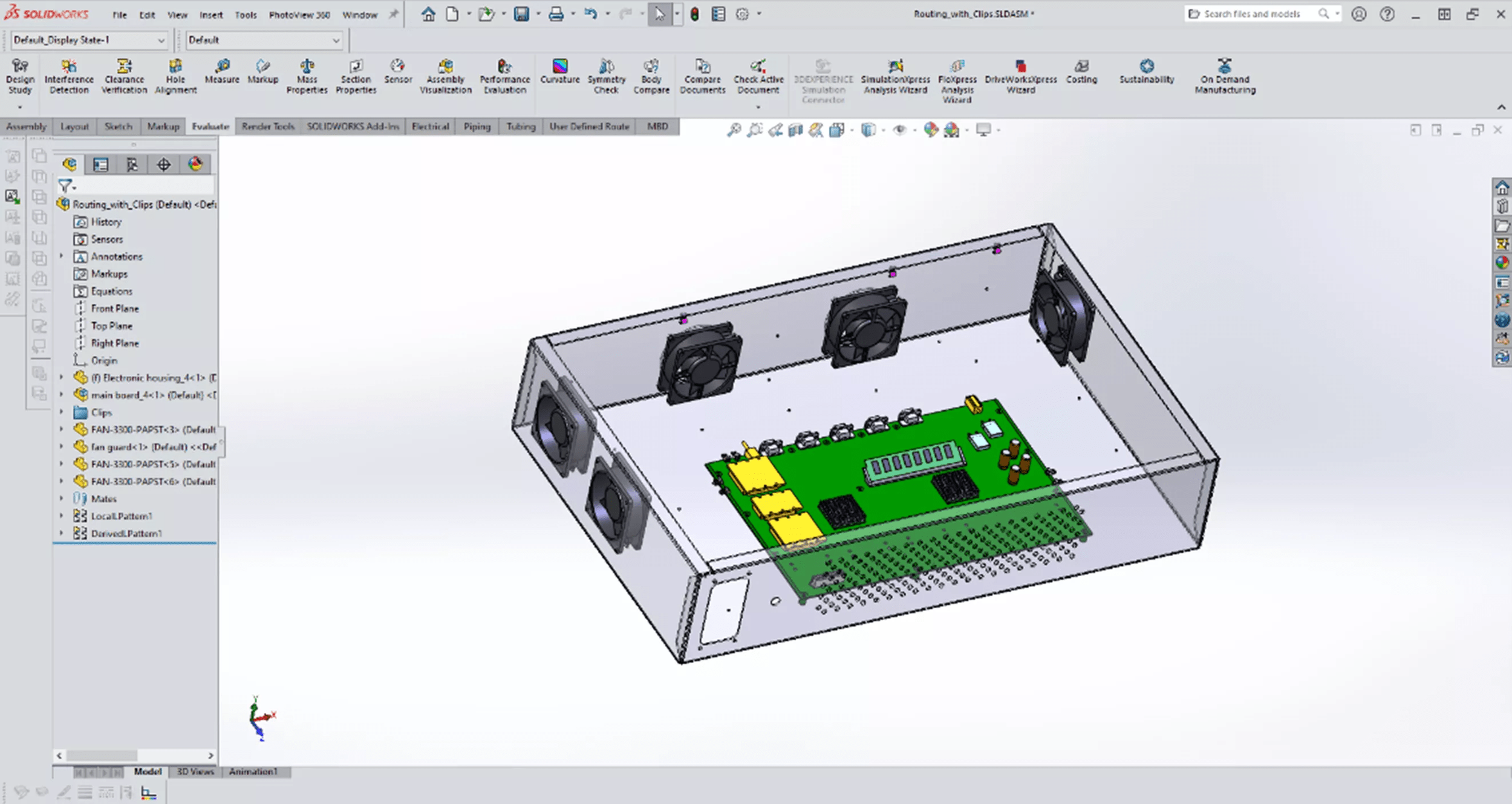
Task: Switch to the Piping ribbon tab
Action: [477, 126]
